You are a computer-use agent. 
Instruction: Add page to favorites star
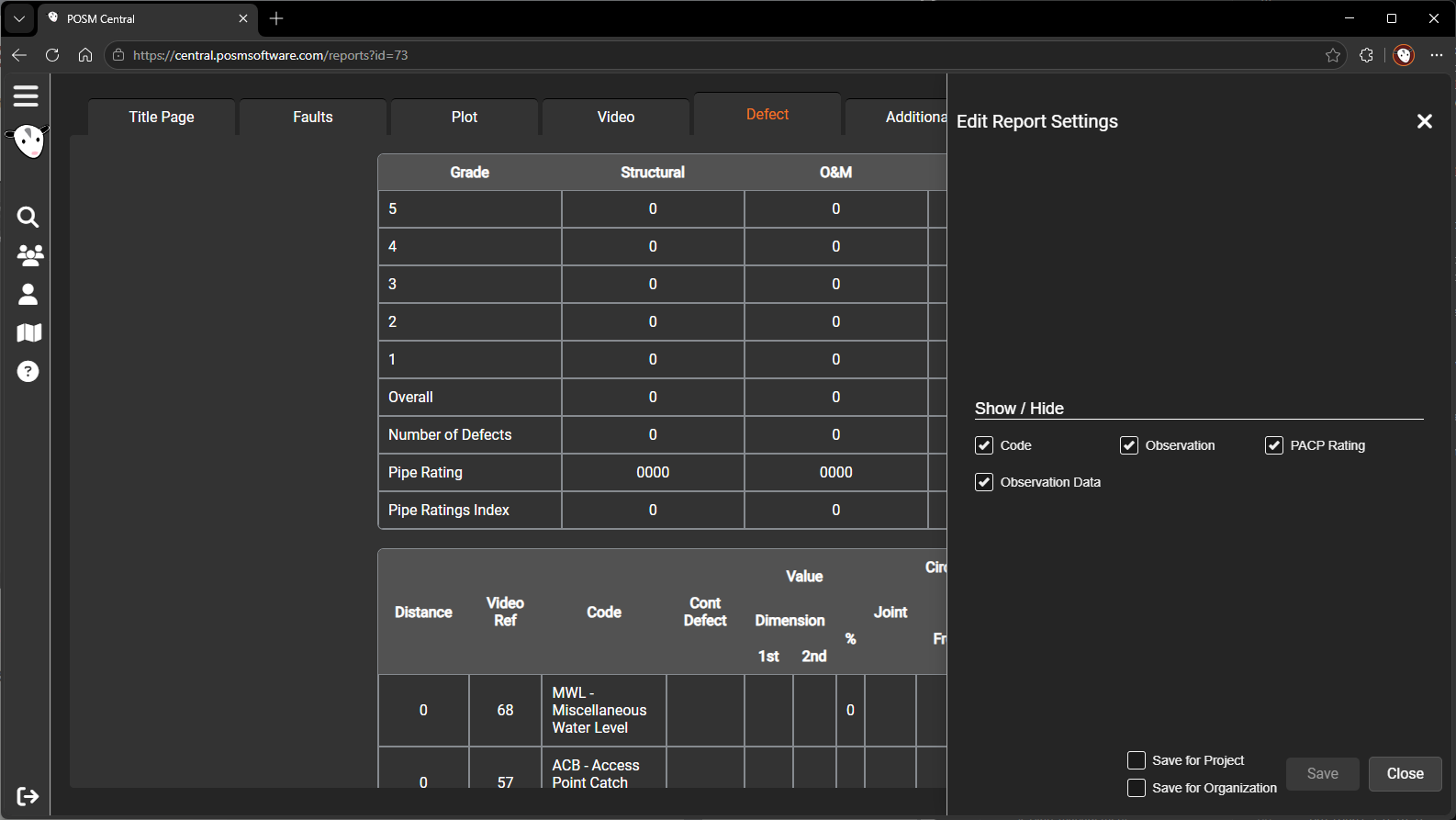[1333, 55]
